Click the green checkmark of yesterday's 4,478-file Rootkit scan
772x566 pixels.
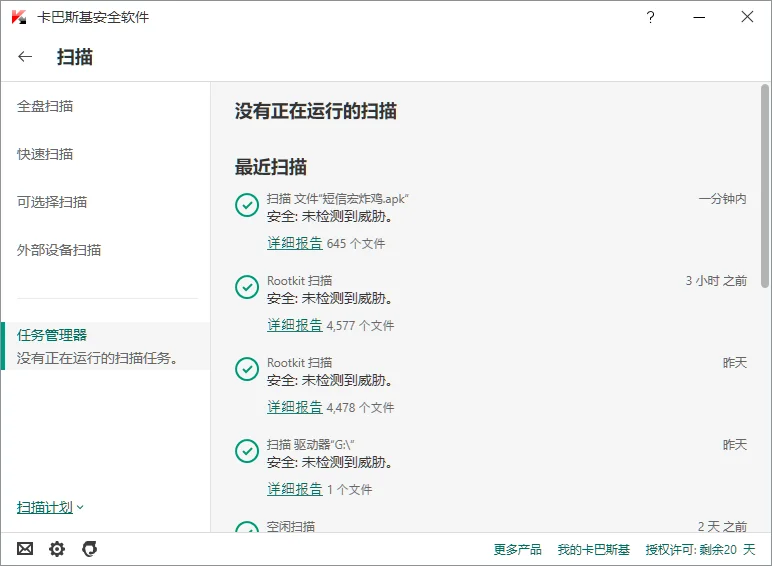click(x=247, y=369)
